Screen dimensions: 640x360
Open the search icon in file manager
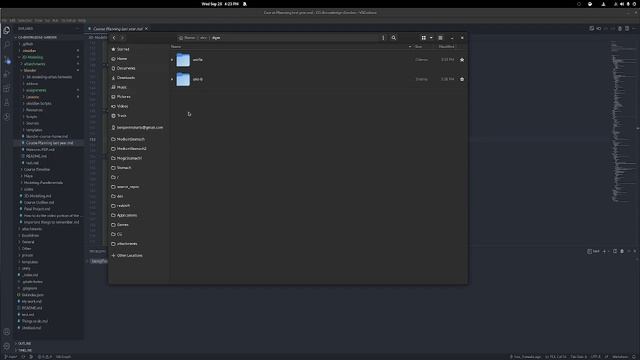pyautogui.click(x=393, y=38)
